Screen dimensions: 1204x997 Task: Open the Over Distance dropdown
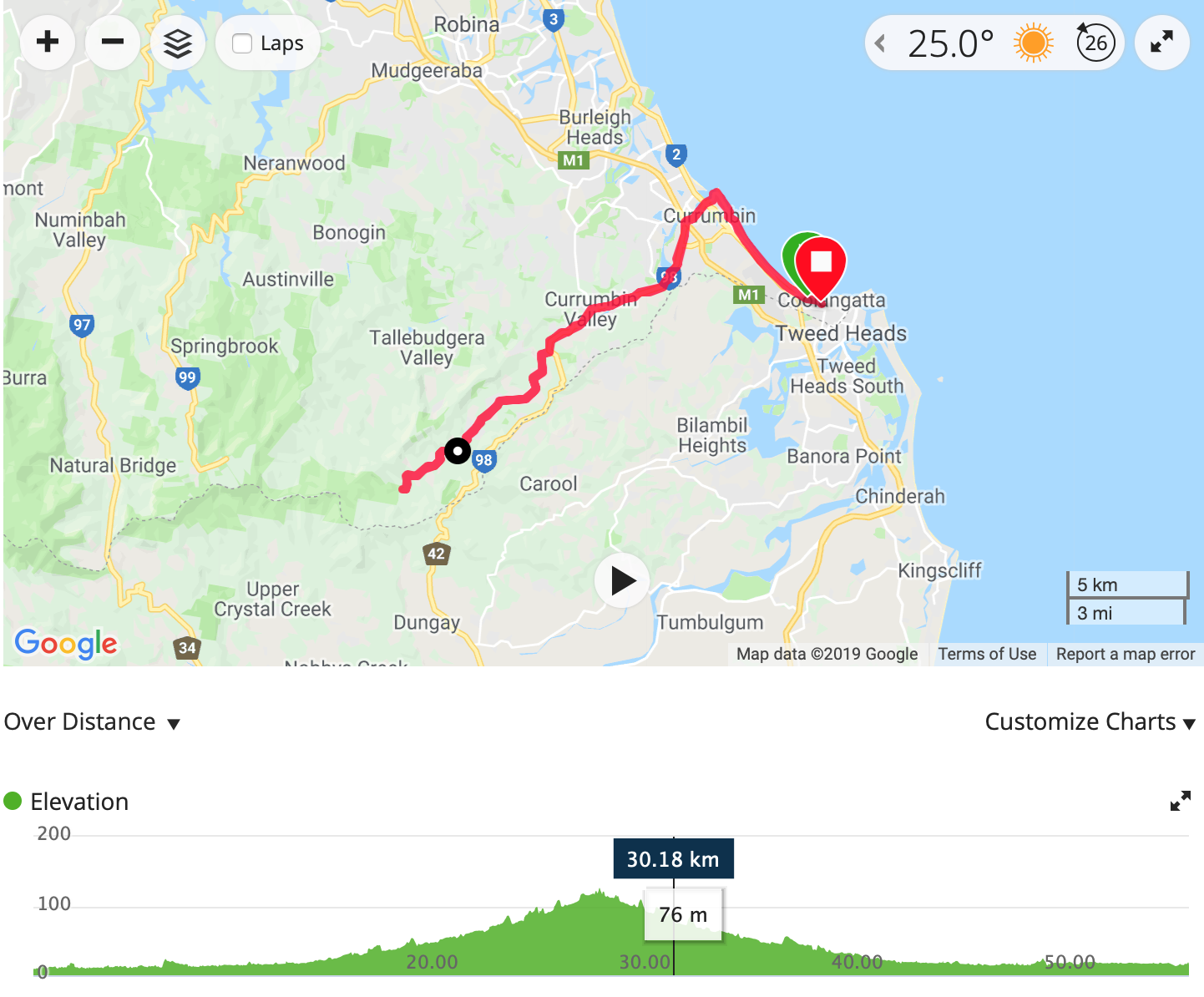click(92, 722)
